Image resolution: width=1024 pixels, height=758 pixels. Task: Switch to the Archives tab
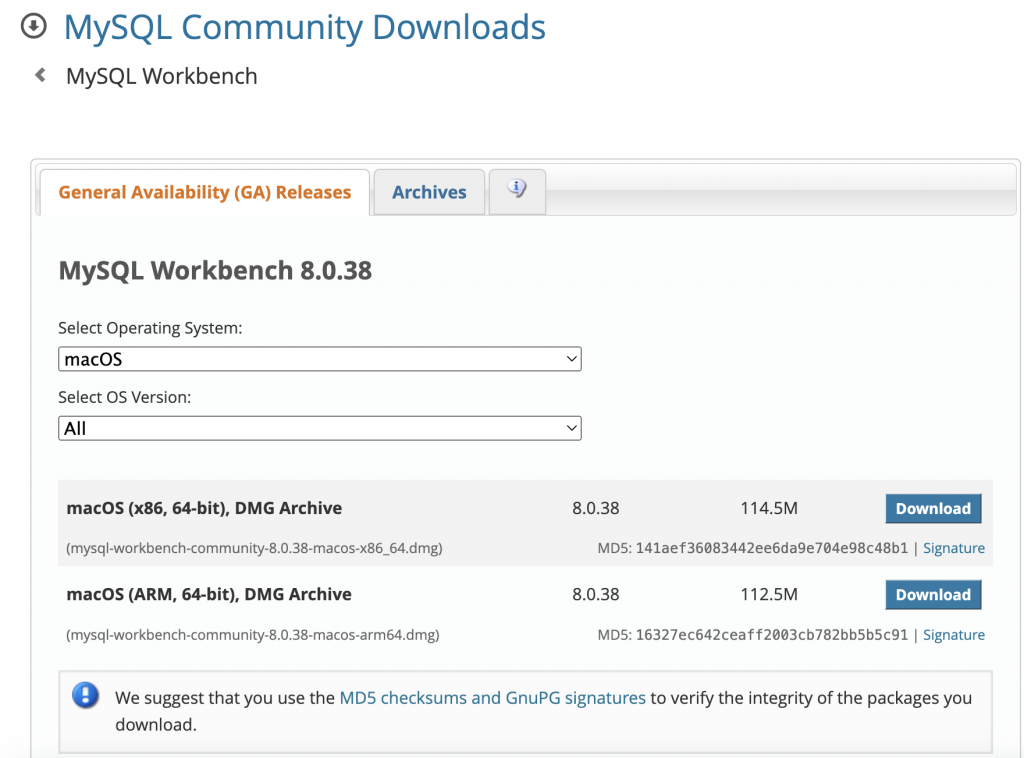429,192
